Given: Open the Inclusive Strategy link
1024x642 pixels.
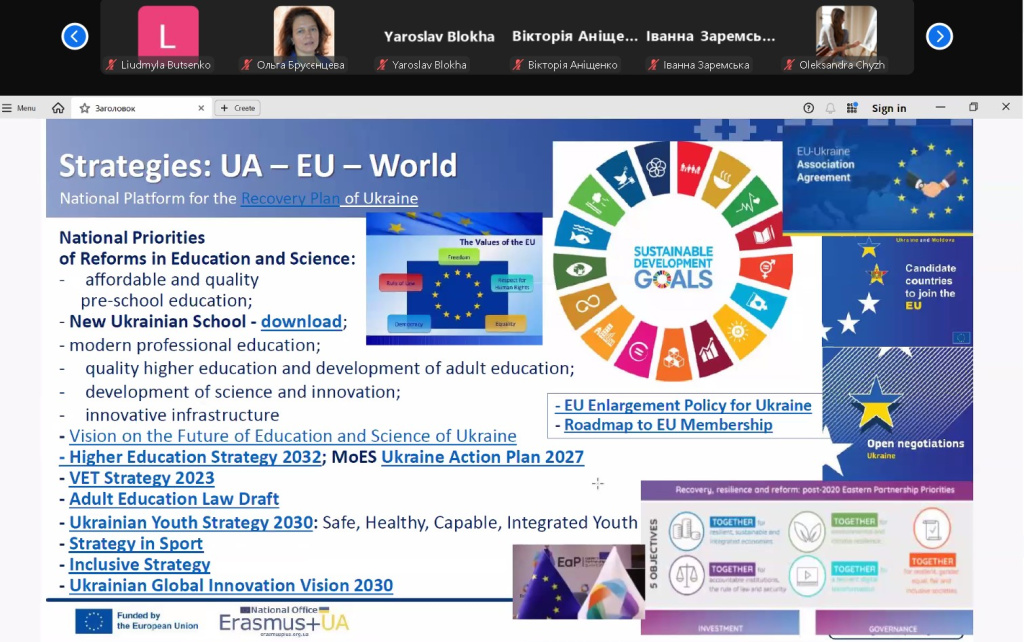Looking at the screenshot, I should [x=140, y=564].
